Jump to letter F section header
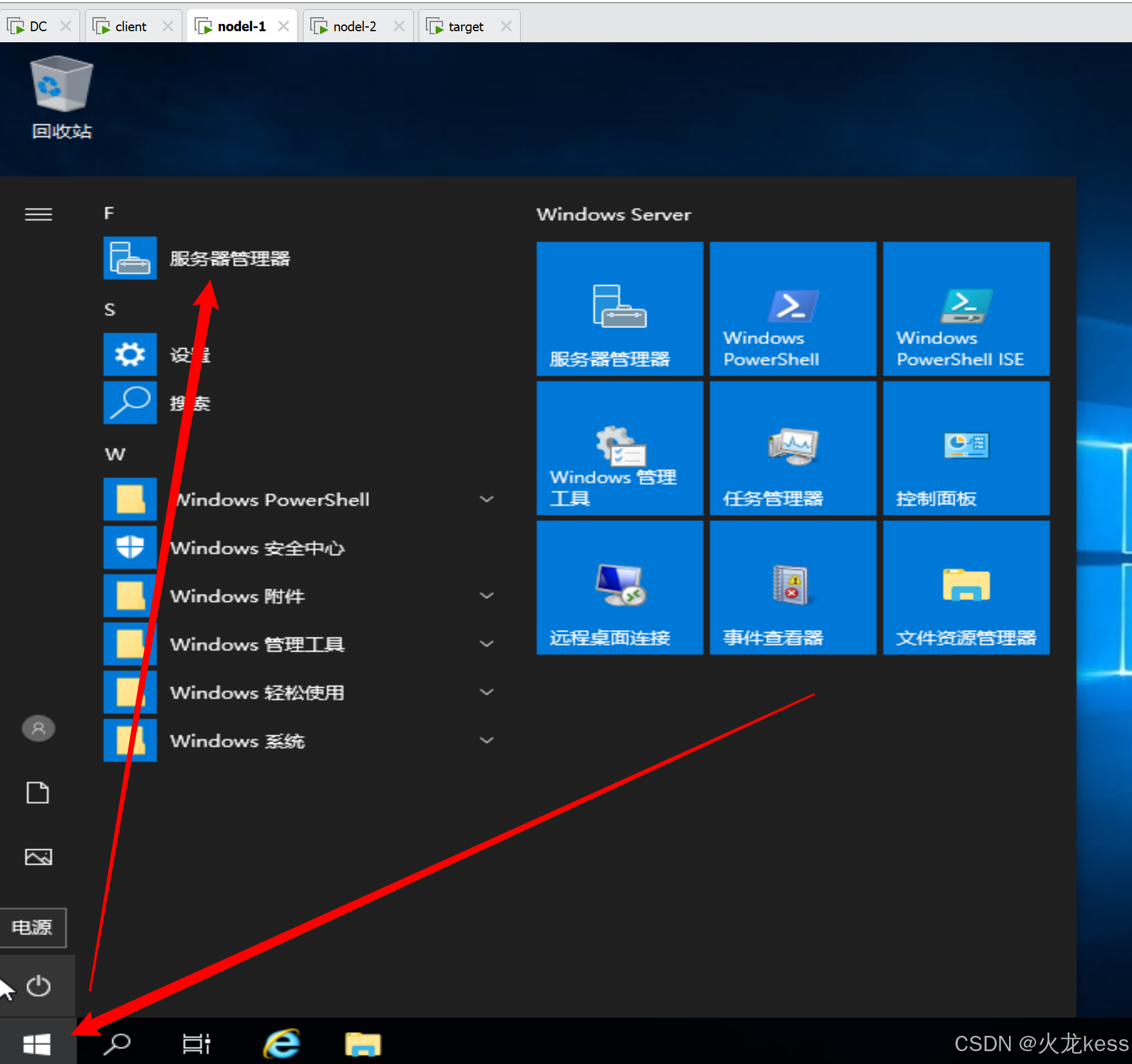The width and height of the screenshot is (1132, 1064). point(109,213)
